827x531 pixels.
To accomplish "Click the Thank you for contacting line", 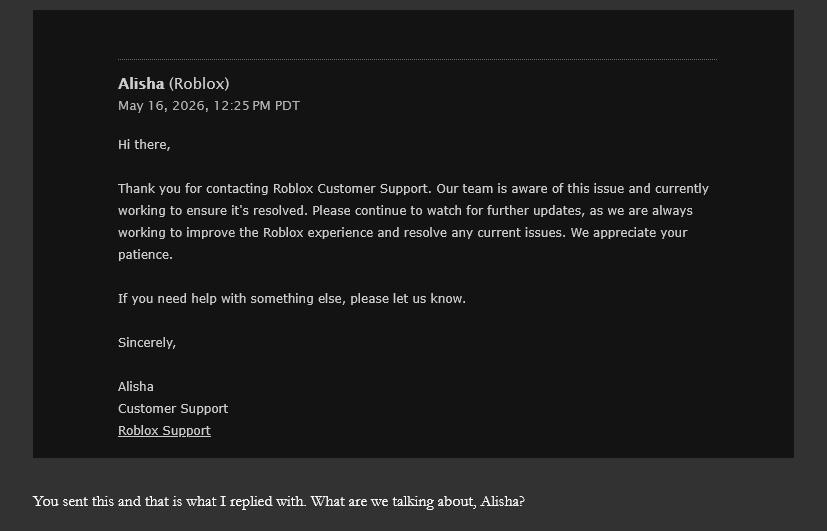I will point(414,189).
